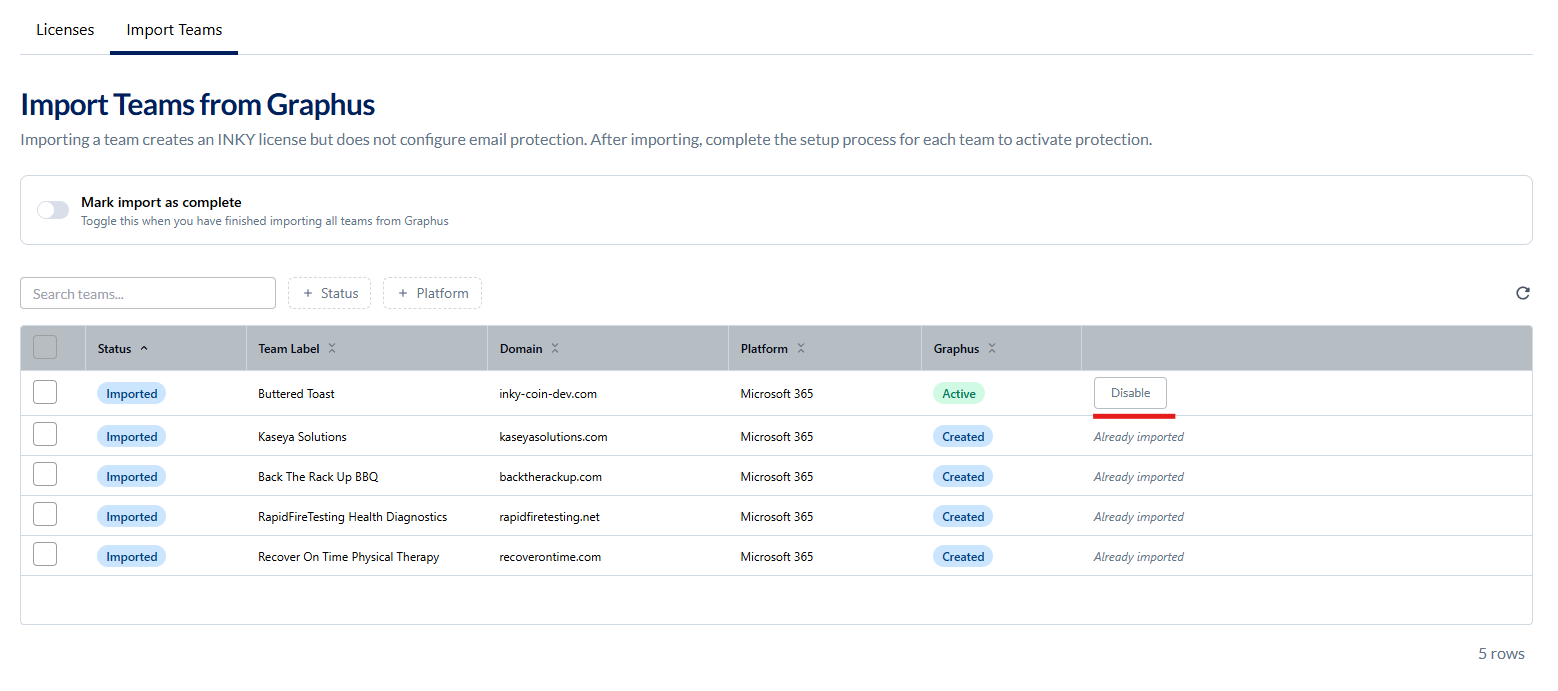Click Recover On Time Physical Therapy label

(x=348, y=557)
